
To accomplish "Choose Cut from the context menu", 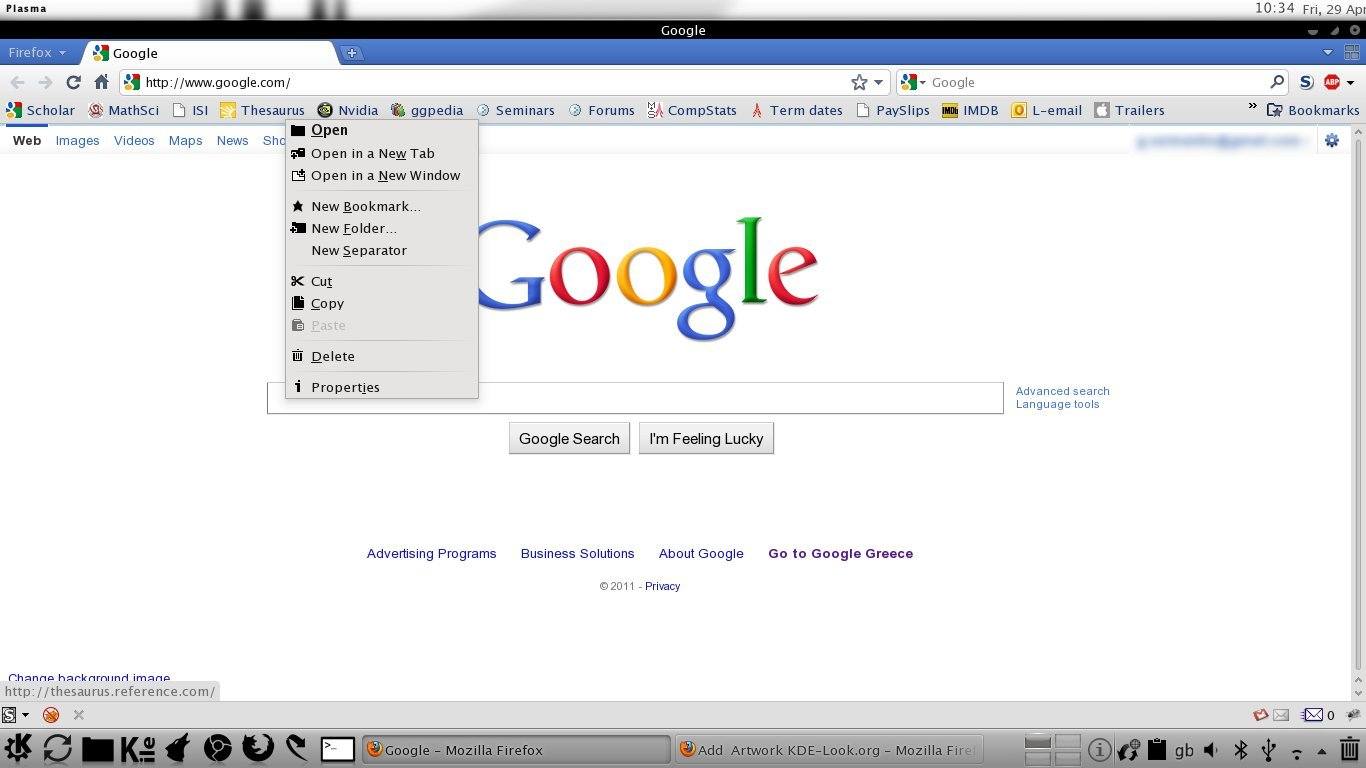I will [381, 281].
